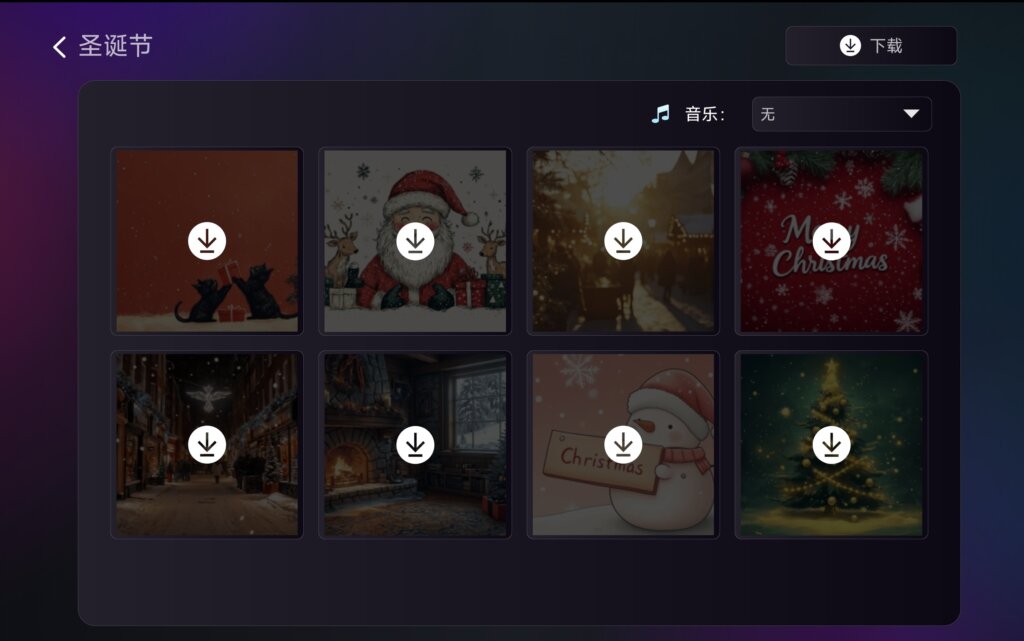Click the music note icon
Screen dimensions: 1024x641
pos(661,114)
